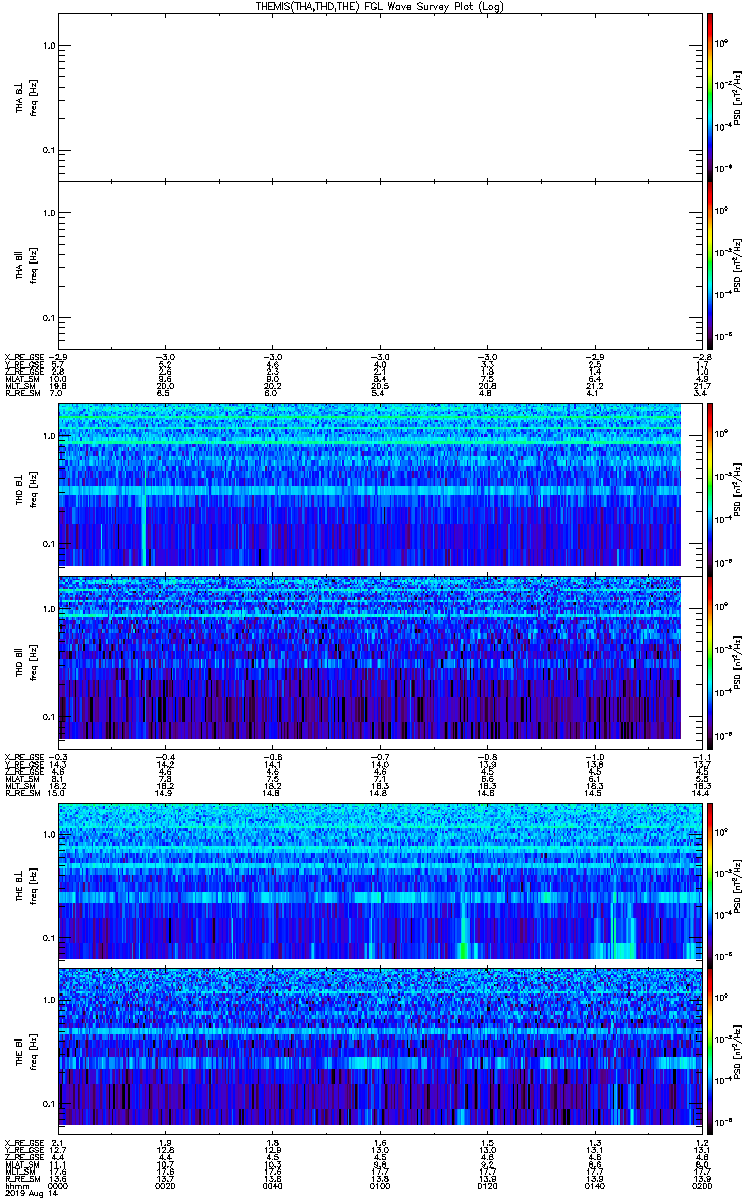Image resolution: width=750 pixels, height=1200 pixels.
Task: Click the 0020 time tick label
Action: 165,1186
